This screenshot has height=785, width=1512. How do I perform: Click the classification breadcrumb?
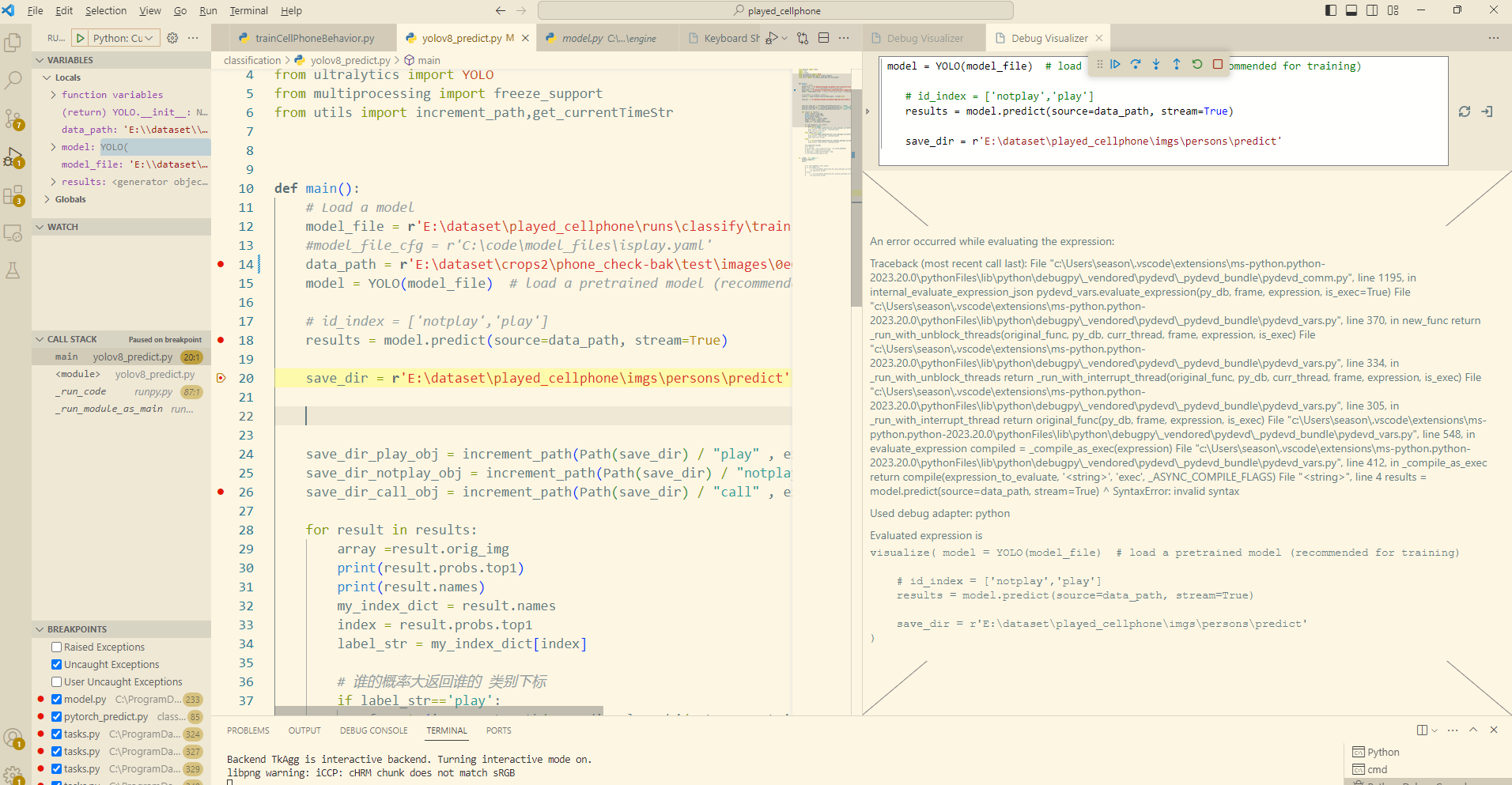tap(252, 60)
